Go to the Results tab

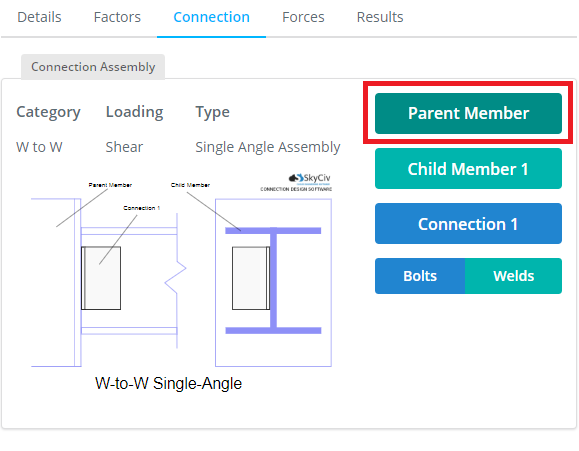[x=380, y=17]
